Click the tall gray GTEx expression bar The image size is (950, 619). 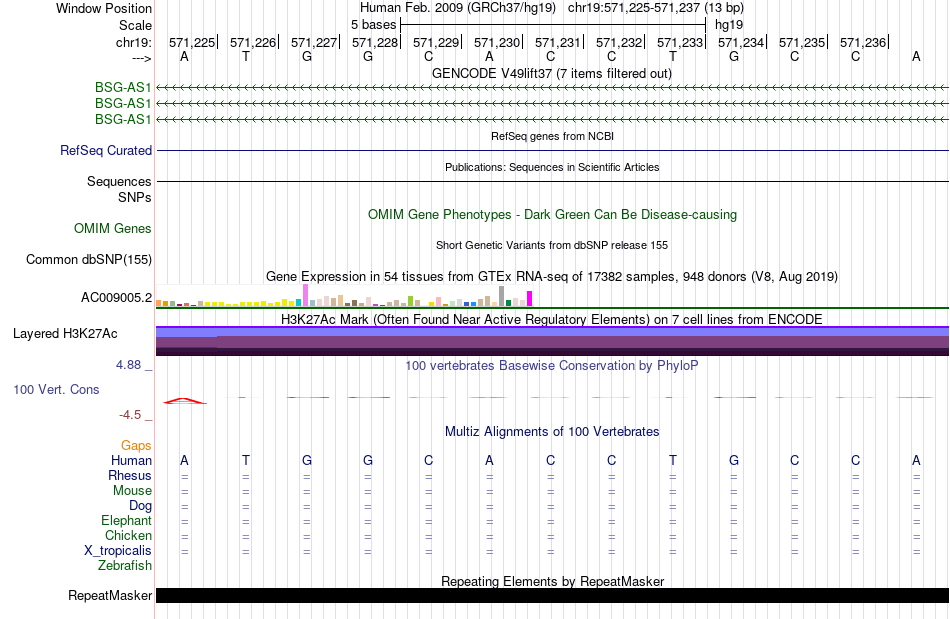pyautogui.click(x=501, y=296)
